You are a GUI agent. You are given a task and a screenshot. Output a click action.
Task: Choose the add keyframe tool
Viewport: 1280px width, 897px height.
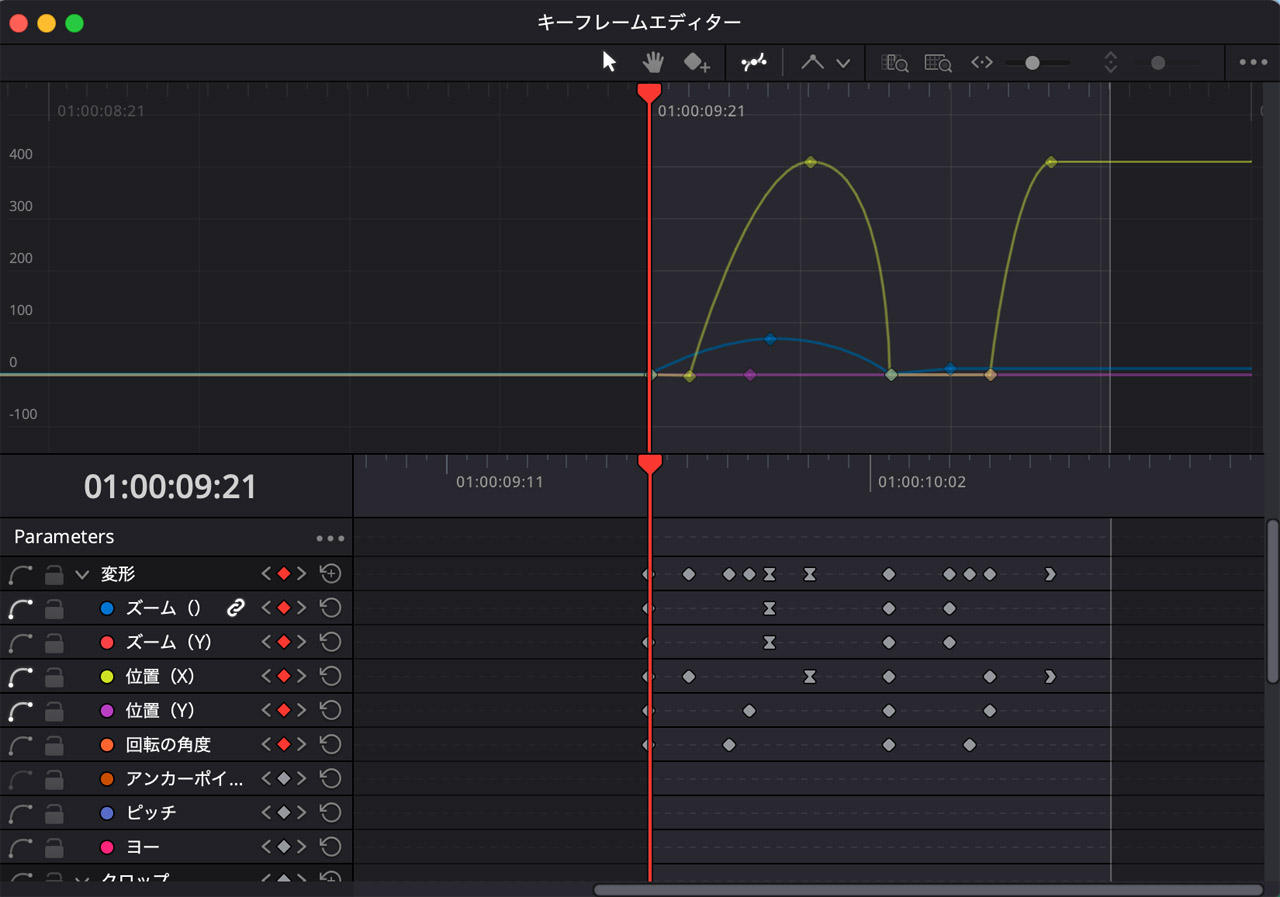pyautogui.click(x=696, y=63)
